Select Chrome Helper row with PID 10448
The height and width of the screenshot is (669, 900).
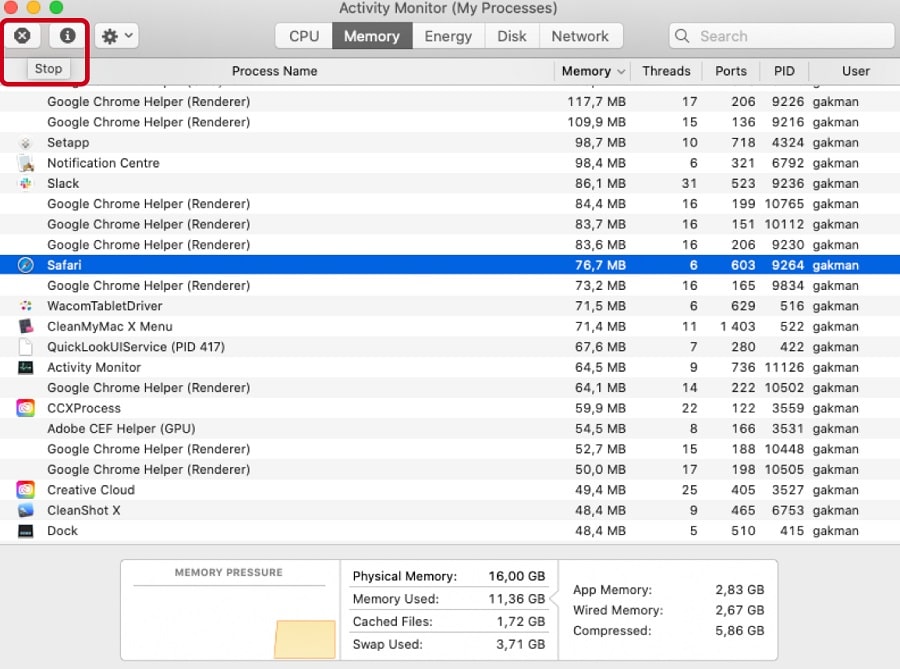(450, 449)
